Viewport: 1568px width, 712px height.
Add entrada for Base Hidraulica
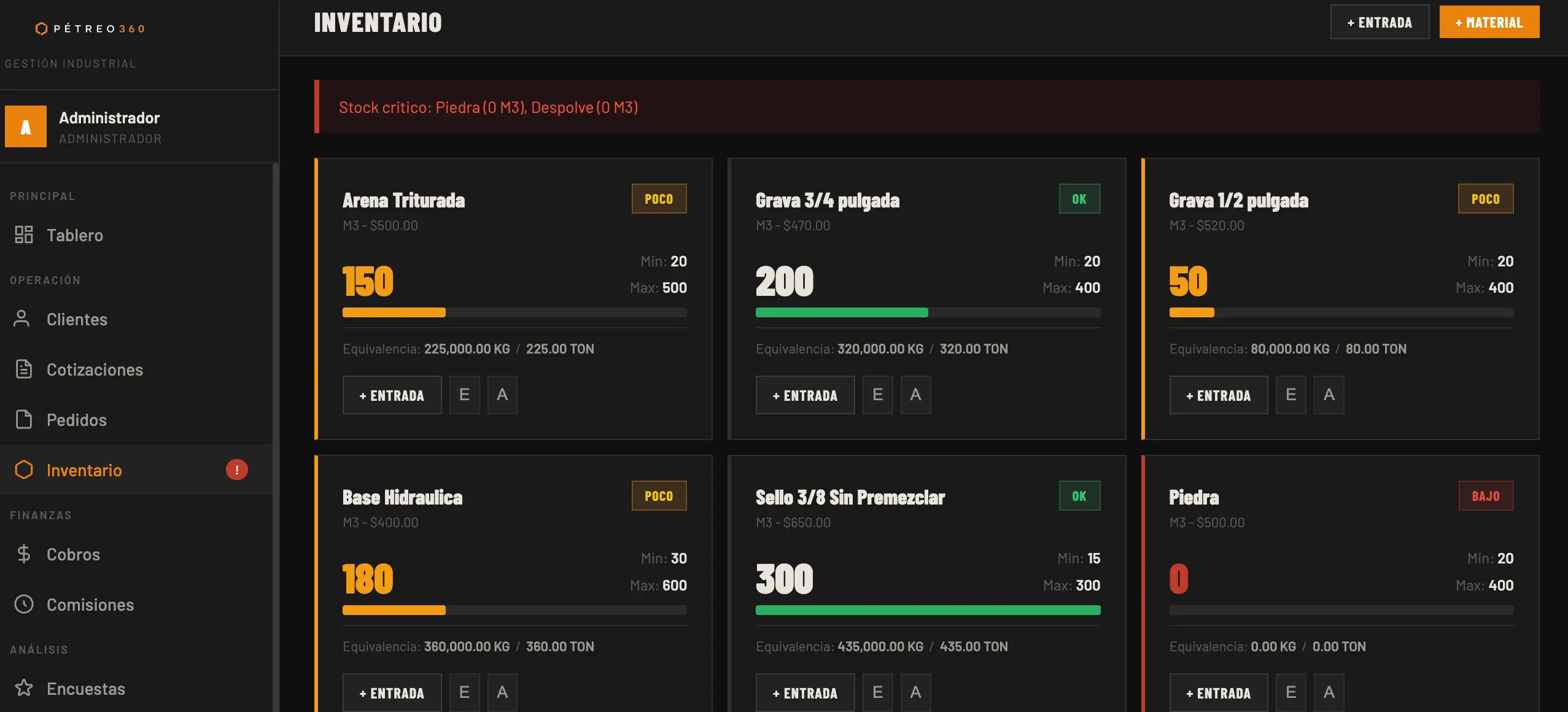pos(392,692)
